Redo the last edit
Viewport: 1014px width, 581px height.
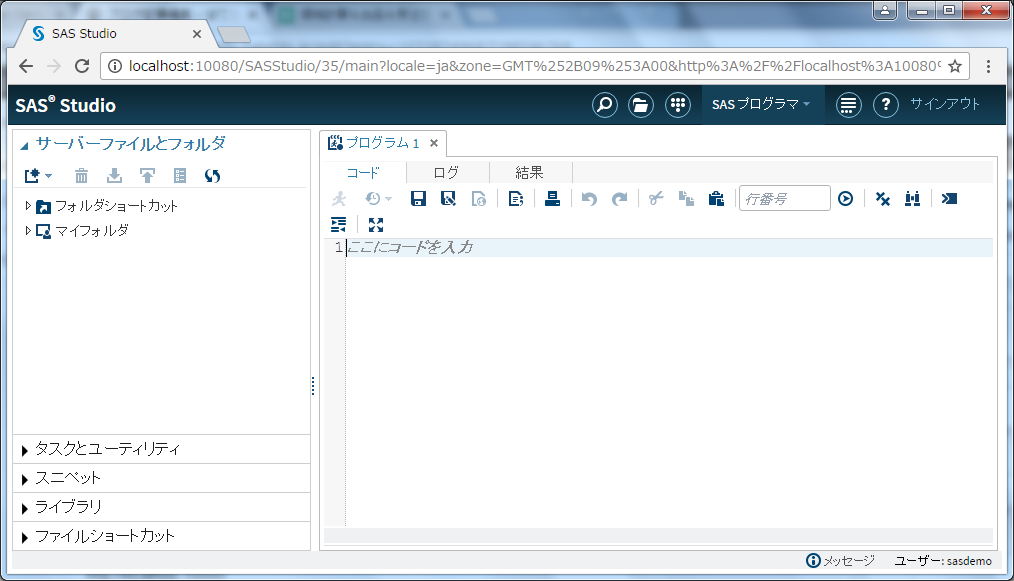coord(620,199)
